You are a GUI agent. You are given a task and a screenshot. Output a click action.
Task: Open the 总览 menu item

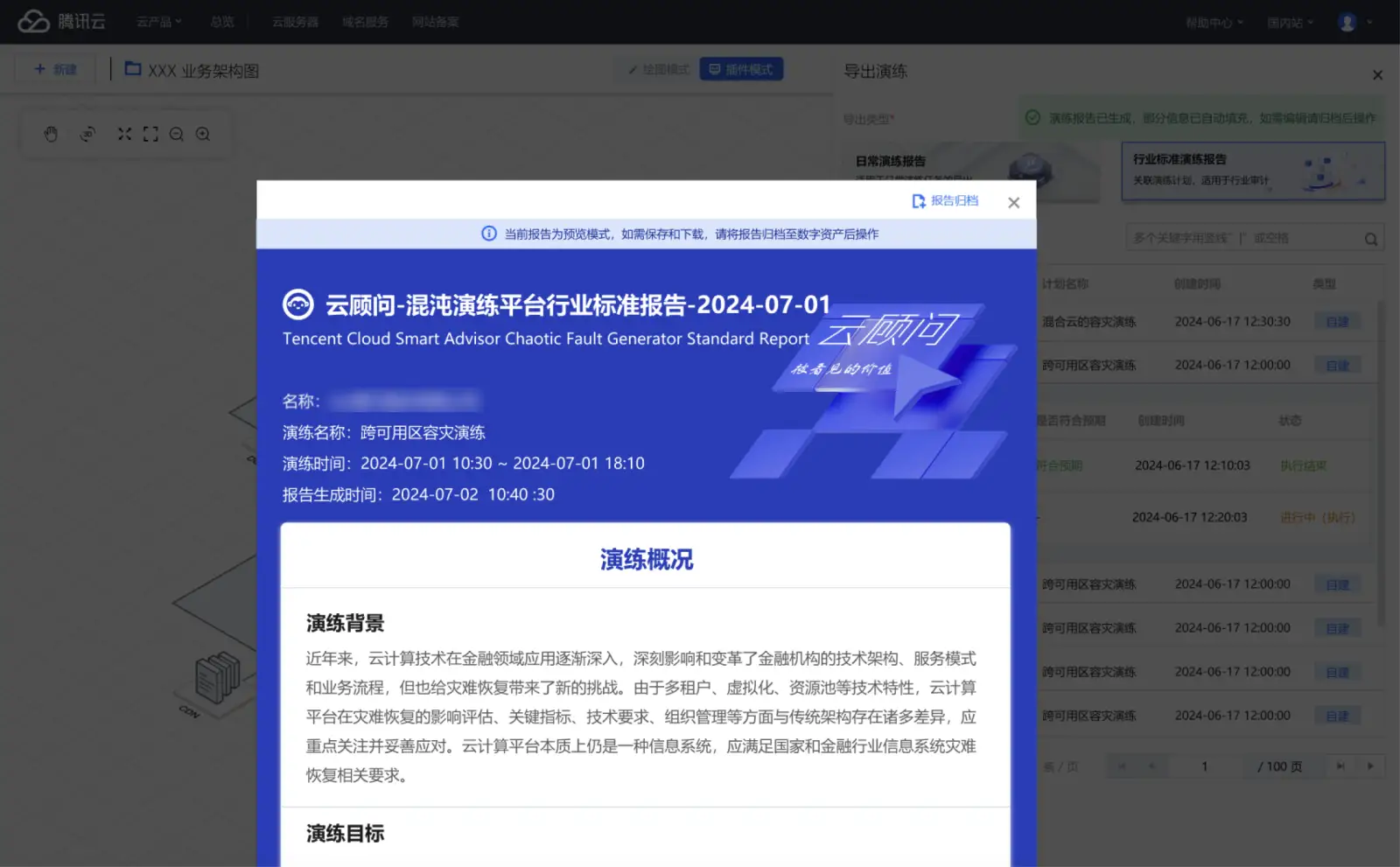click(x=222, y=22)
